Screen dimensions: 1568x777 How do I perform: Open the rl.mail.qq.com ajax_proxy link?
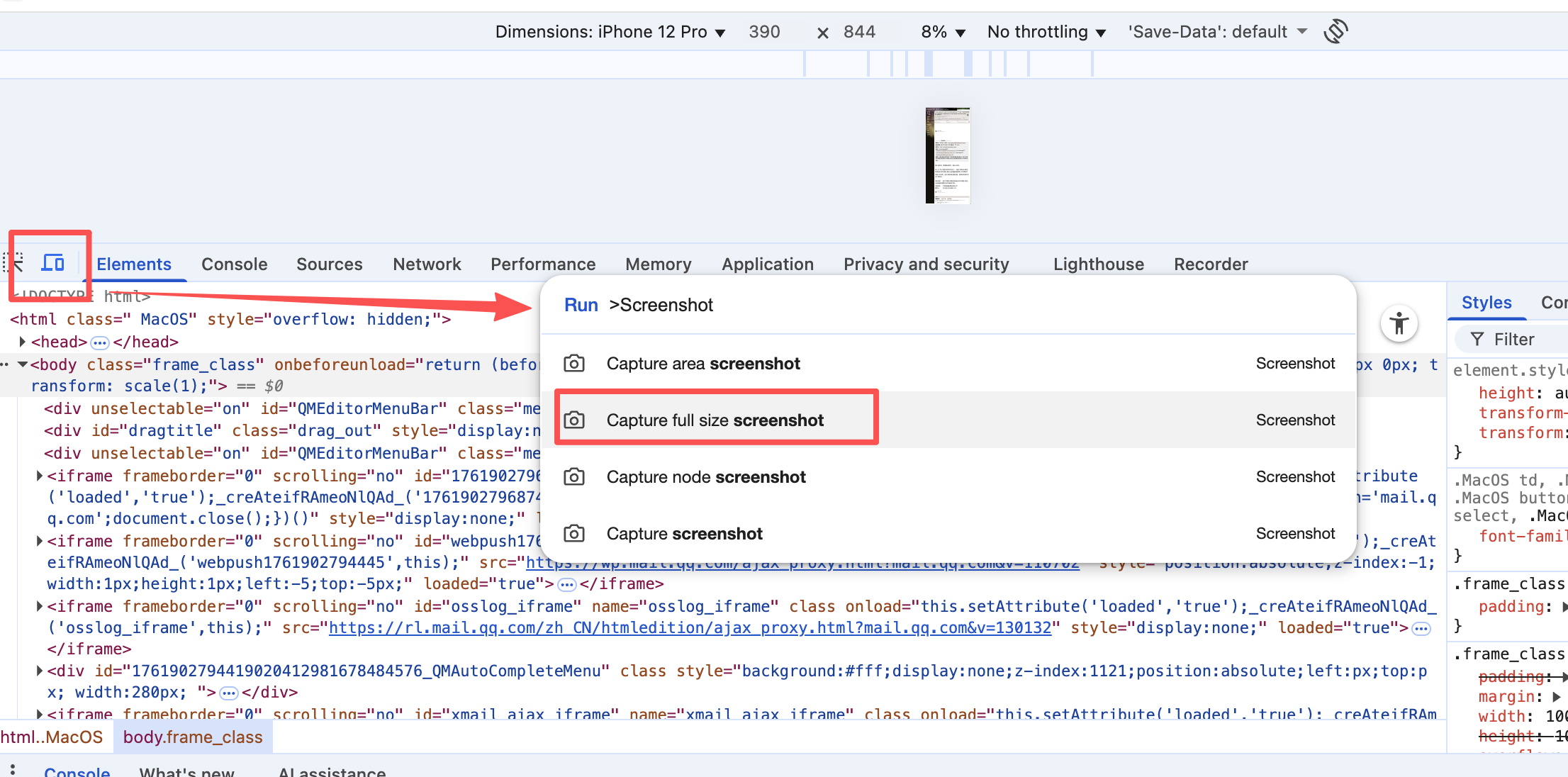tap(690, 628)
